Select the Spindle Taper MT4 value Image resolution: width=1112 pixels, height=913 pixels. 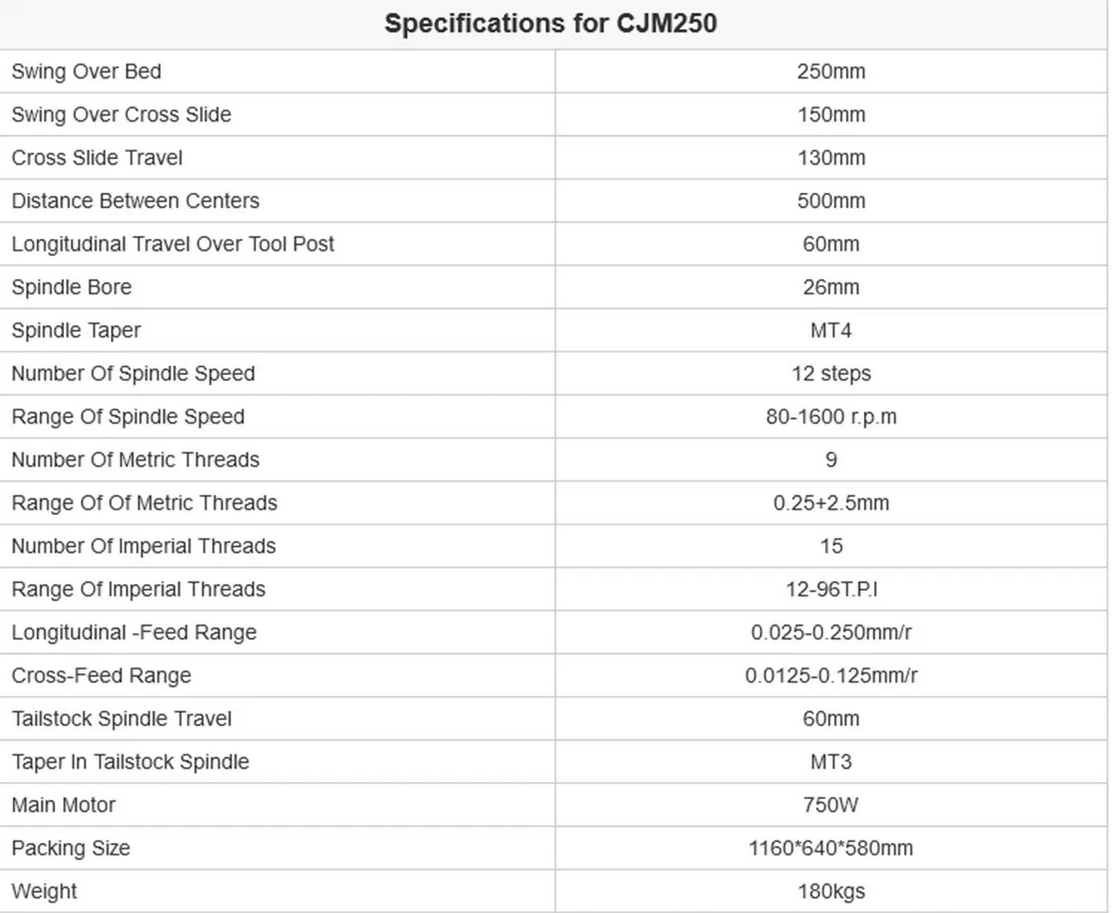pyautogui.click(x=831, y=331)
